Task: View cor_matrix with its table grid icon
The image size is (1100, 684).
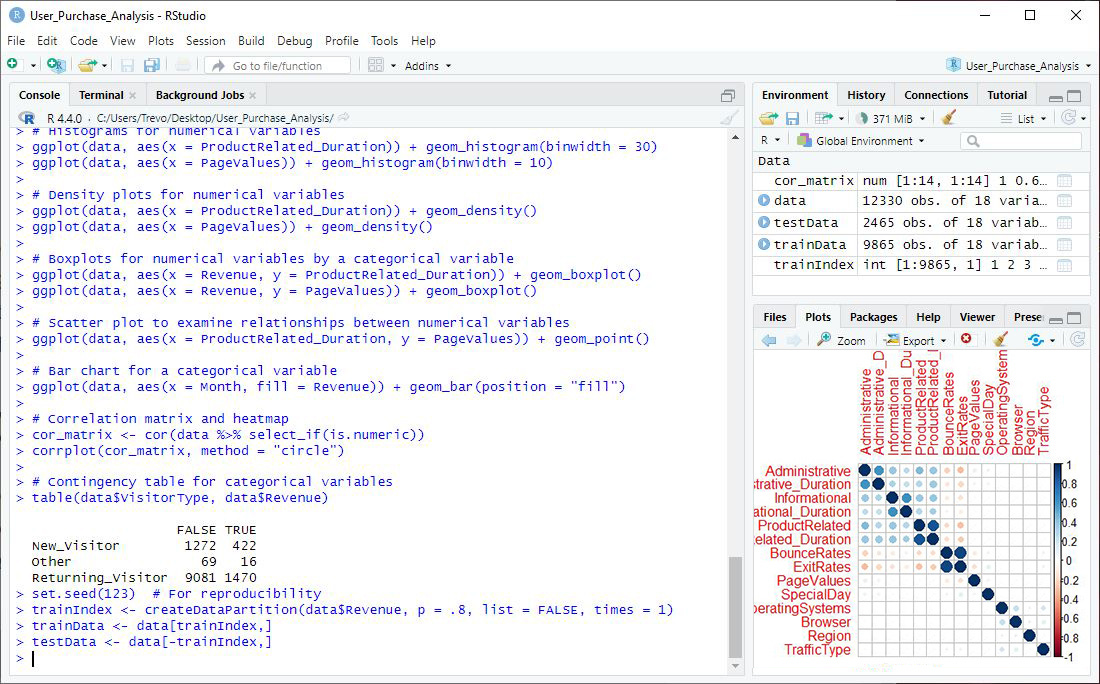Action: 1064,181
